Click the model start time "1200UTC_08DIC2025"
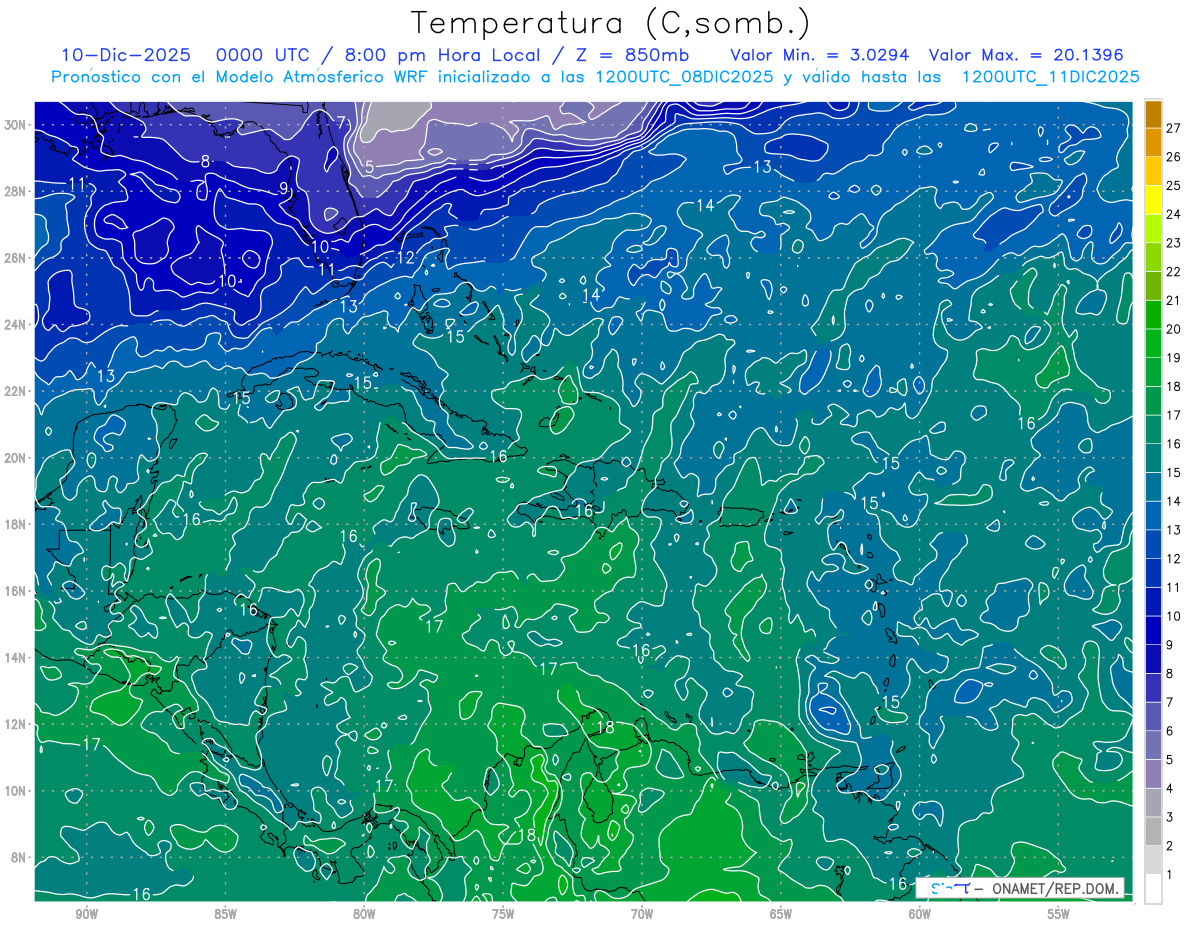The height and width of the screenshot is (927, 1200). point(683,77)
